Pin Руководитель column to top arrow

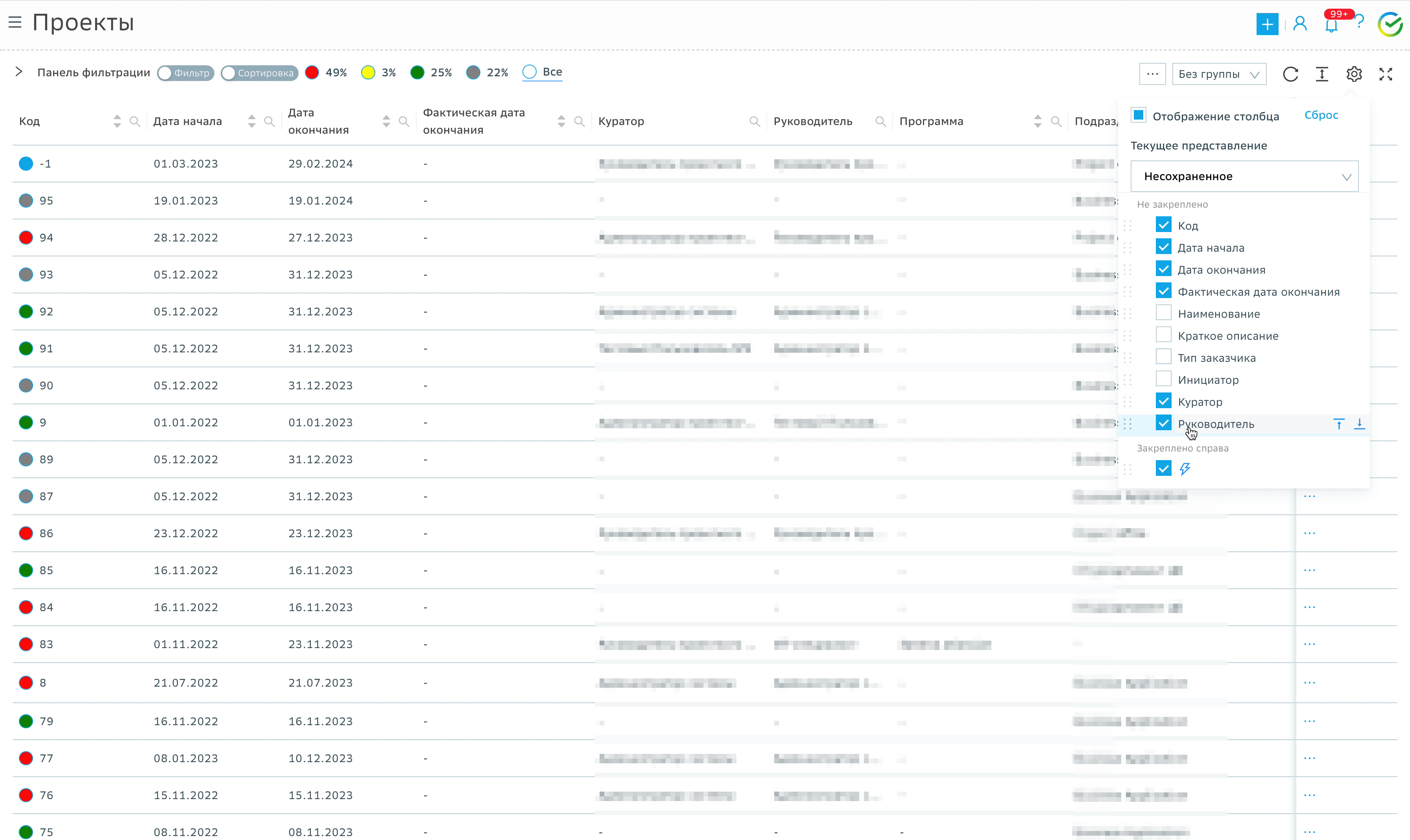[x=1339, y=424]
